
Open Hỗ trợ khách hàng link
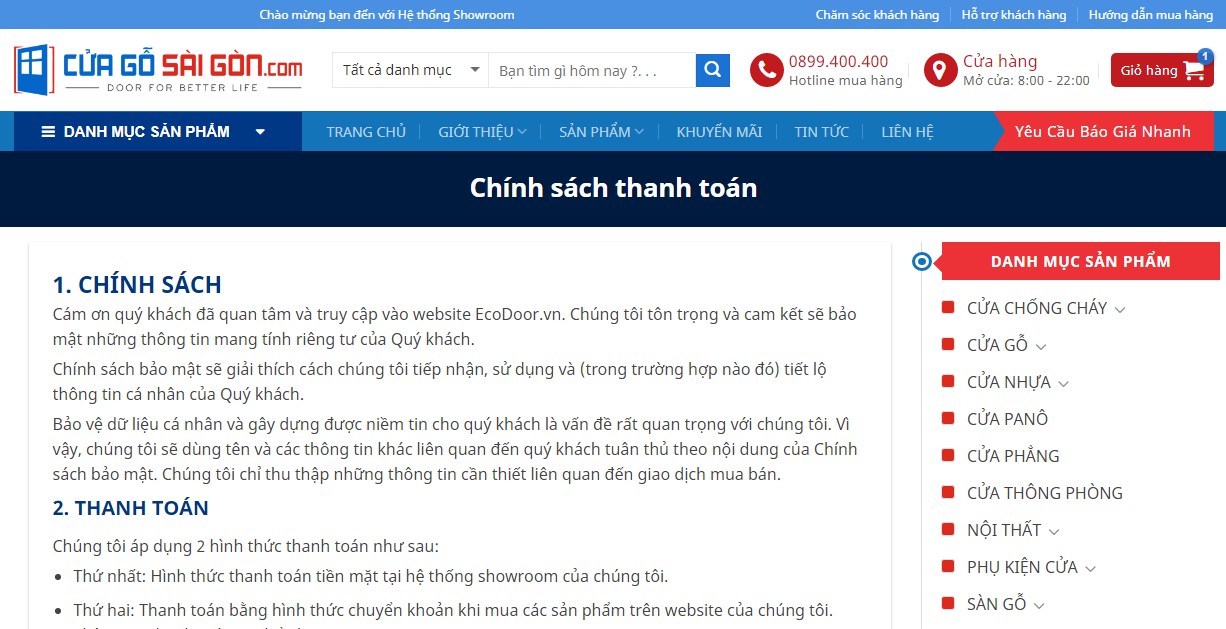pyautogui.click(x=1014, y=15)
